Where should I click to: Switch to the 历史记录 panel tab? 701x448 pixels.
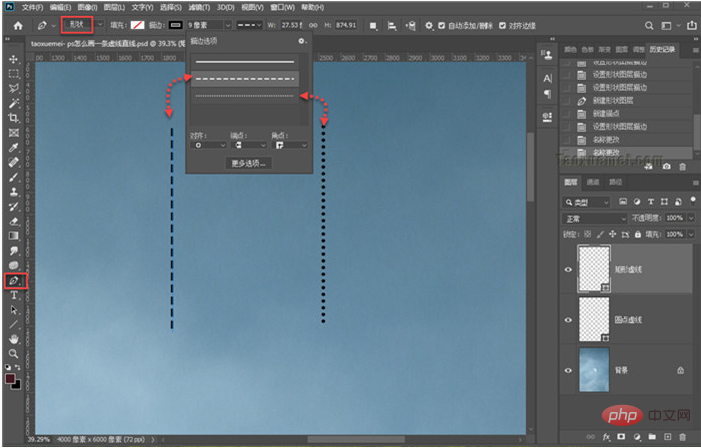662,49
